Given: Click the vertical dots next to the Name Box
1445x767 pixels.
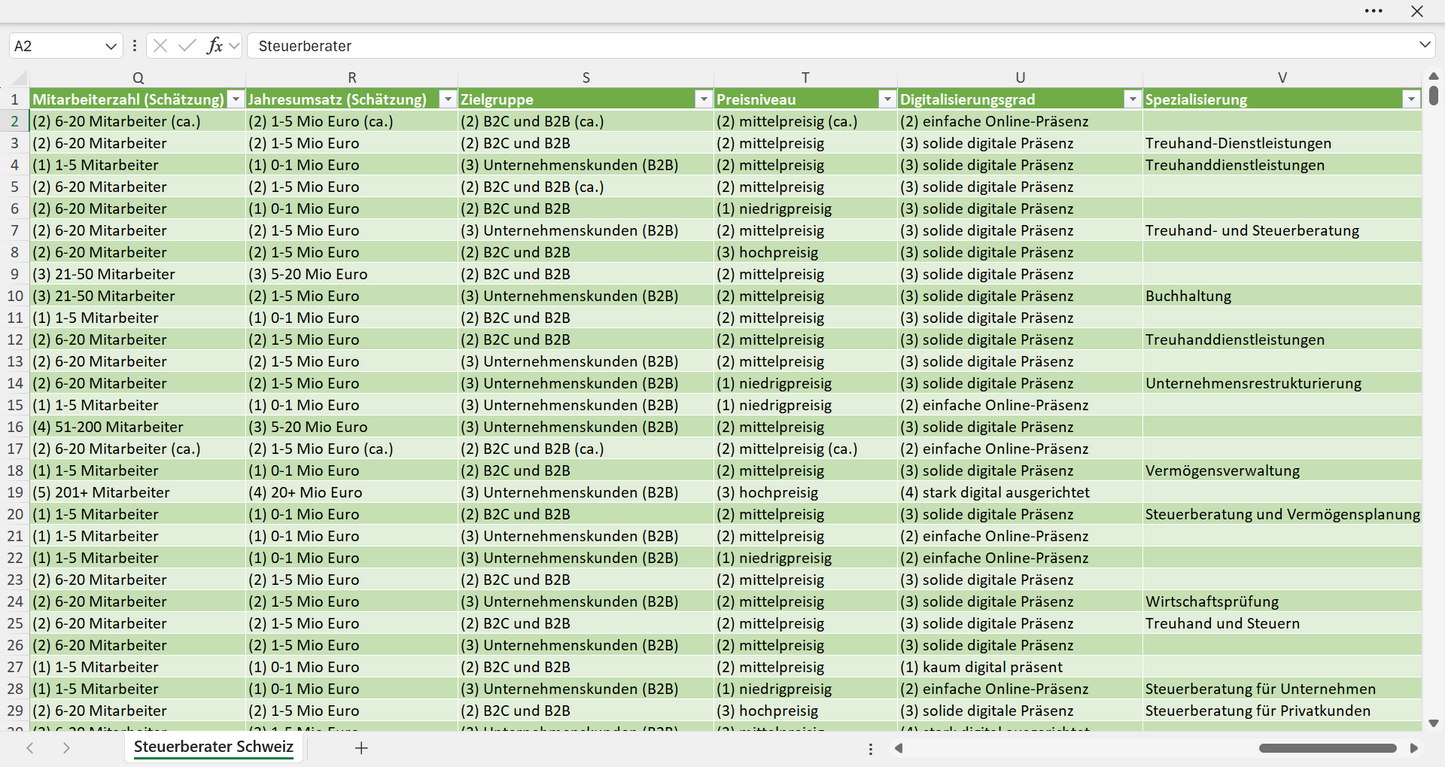Looking at the screenshot, I should click(134, 46).
